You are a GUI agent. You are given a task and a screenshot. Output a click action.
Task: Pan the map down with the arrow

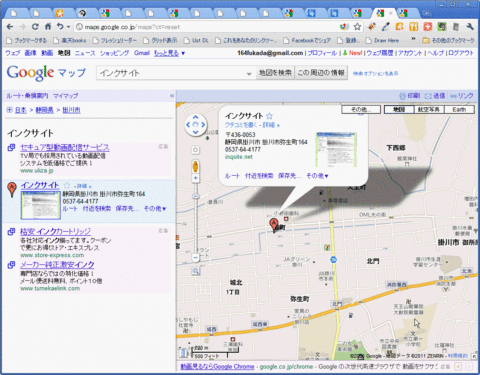196,132
